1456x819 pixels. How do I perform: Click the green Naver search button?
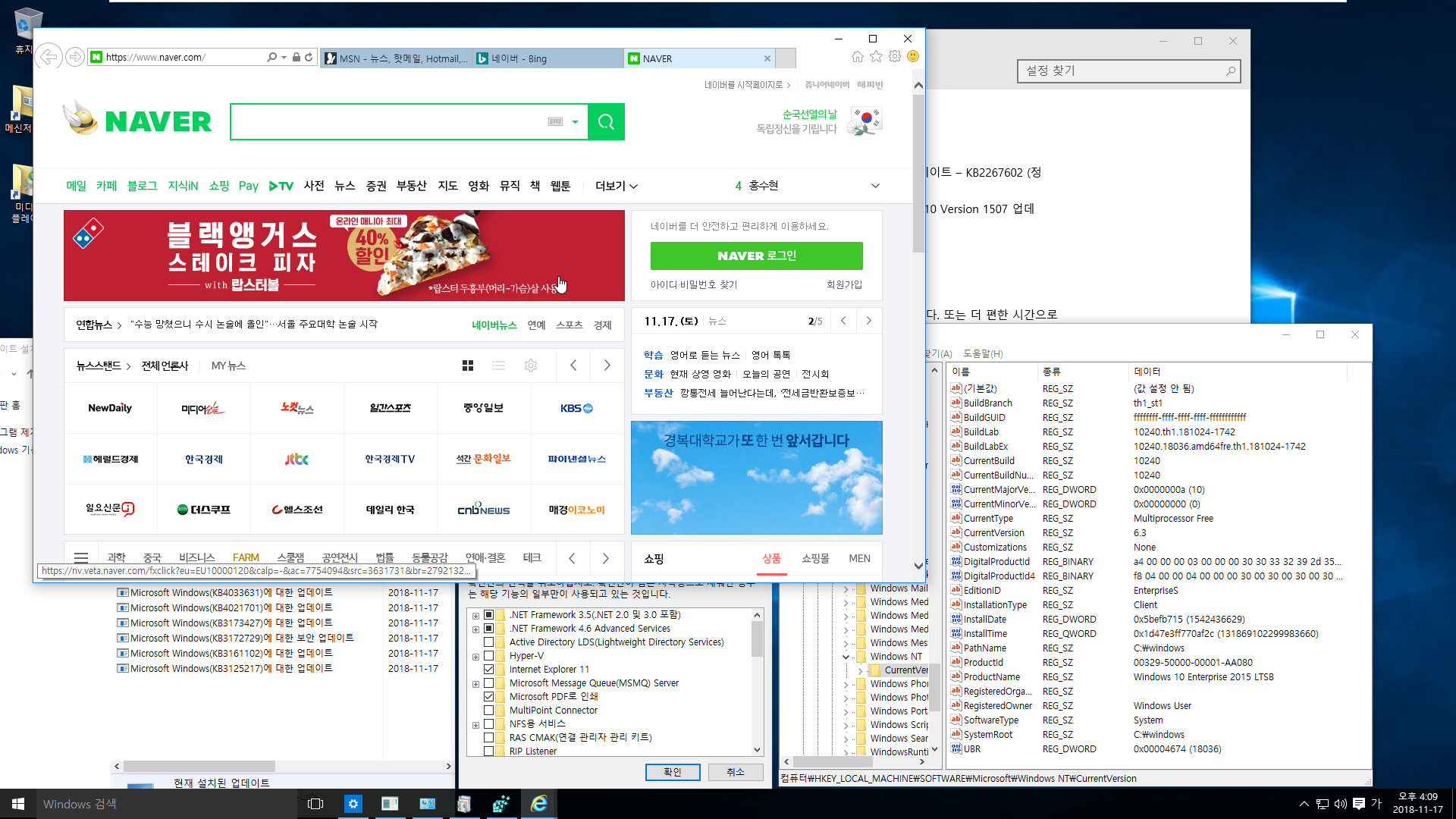[606, 121]
